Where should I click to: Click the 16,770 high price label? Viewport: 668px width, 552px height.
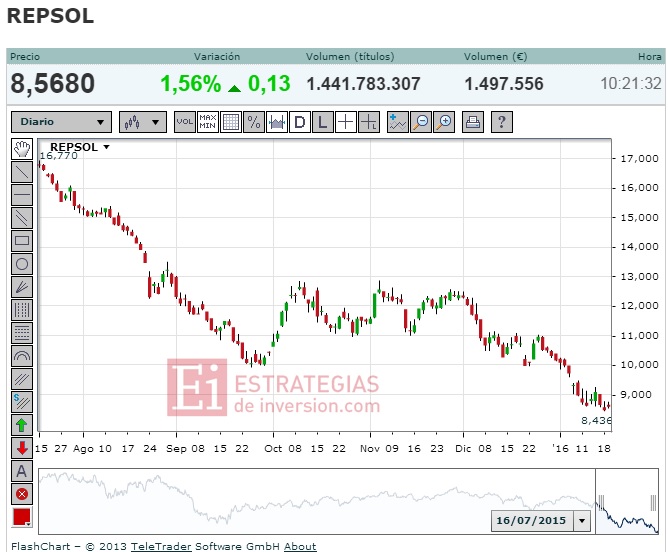click(x=59, y=156)
